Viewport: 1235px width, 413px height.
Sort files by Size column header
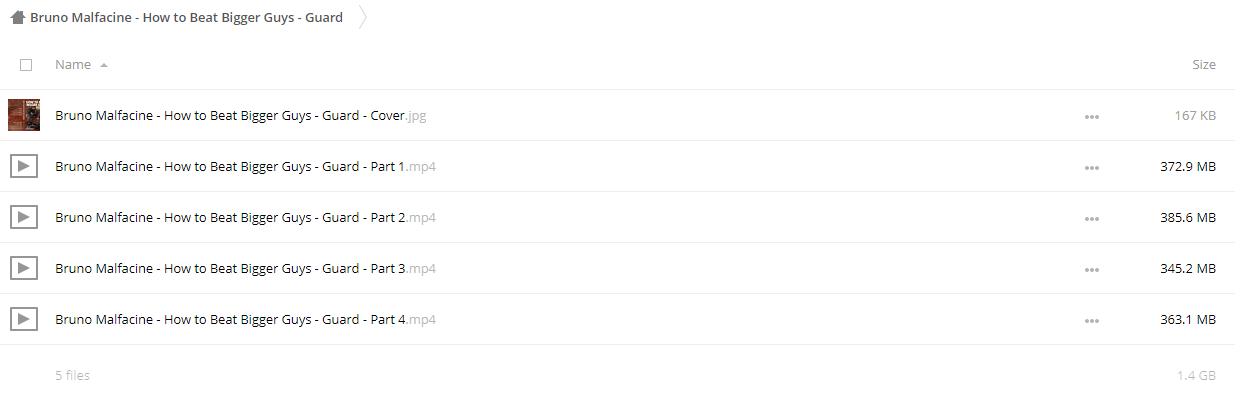[x=1204, y=65]
